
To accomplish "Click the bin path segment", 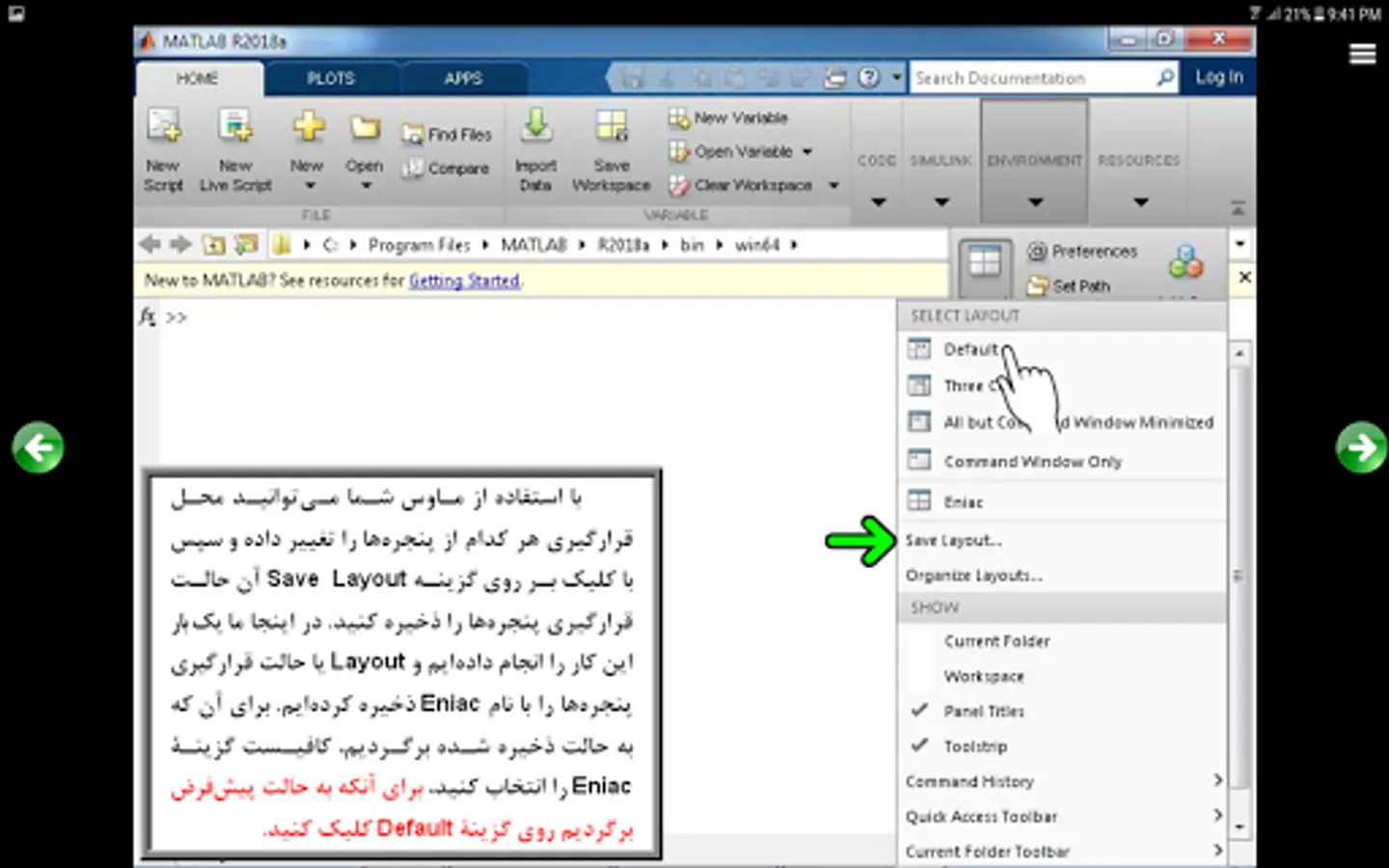I will tap(692, 245).
